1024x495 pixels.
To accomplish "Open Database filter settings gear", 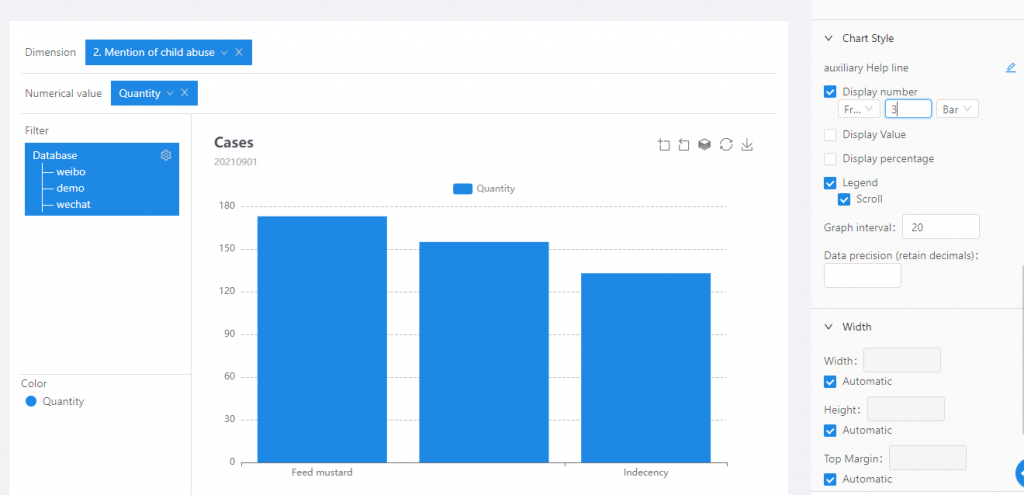I will point(166,155).
